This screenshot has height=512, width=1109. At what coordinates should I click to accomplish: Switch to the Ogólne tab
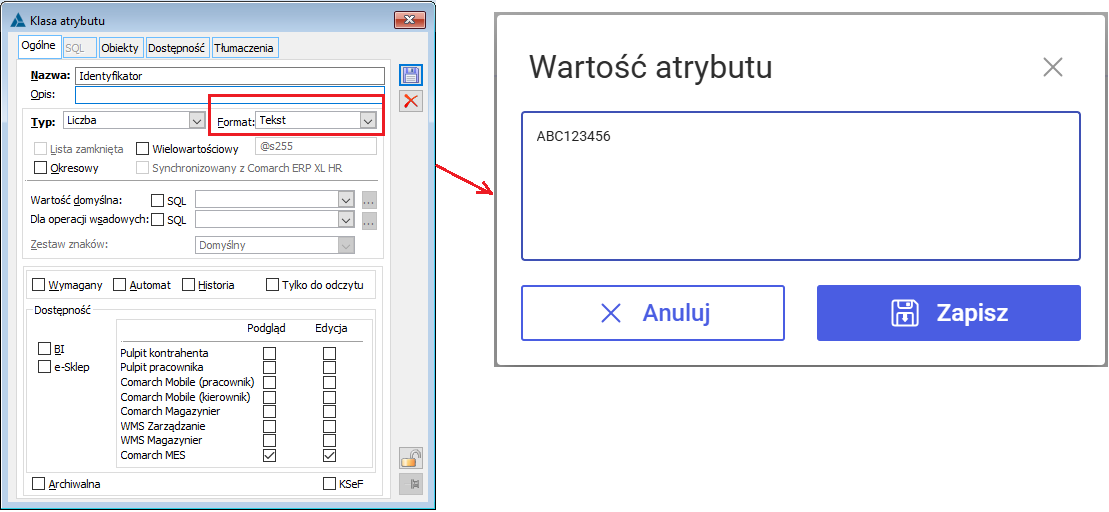[x=39, y=47]
